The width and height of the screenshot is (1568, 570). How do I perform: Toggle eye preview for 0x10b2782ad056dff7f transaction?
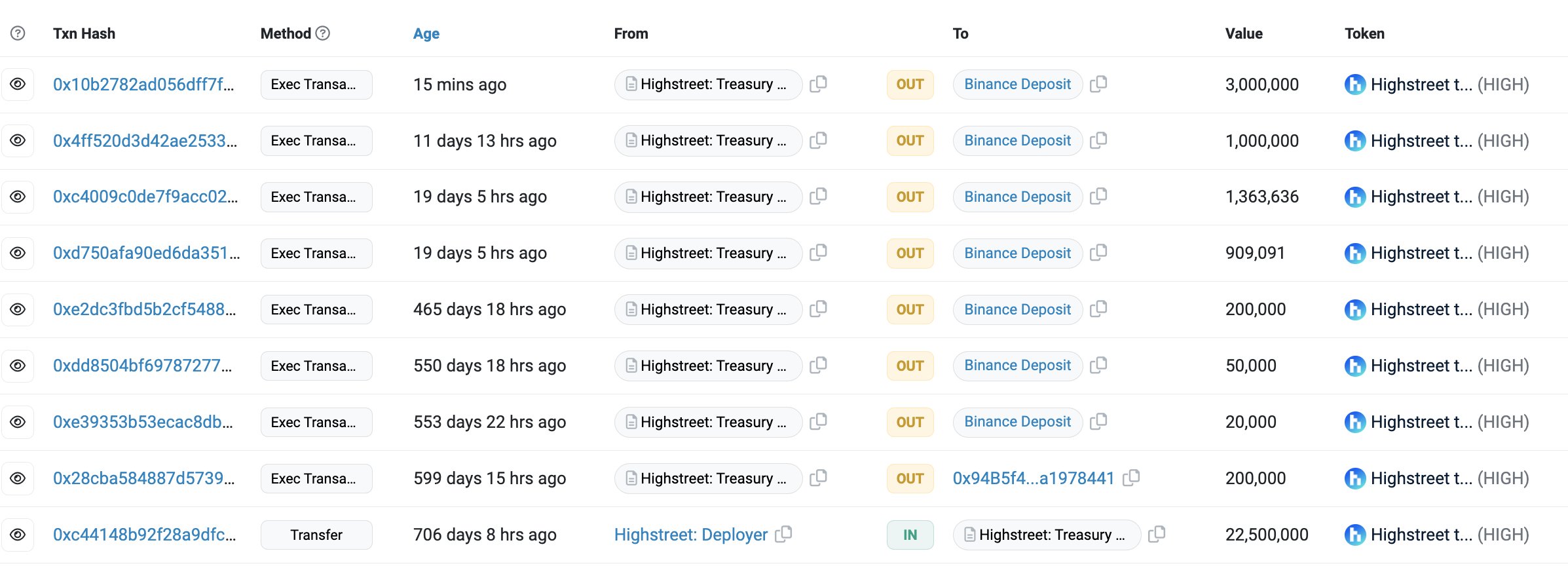point(18,85)
